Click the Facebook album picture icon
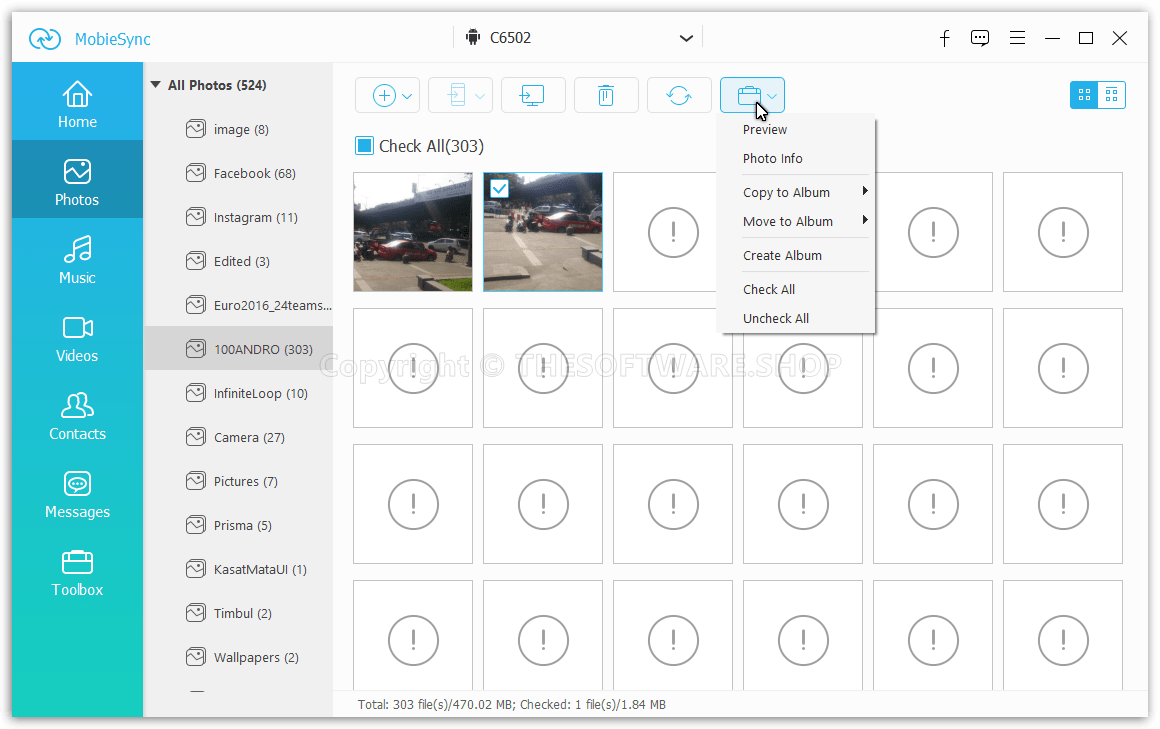The width and height of the screenshot is (1160, 729). [195, 173]
